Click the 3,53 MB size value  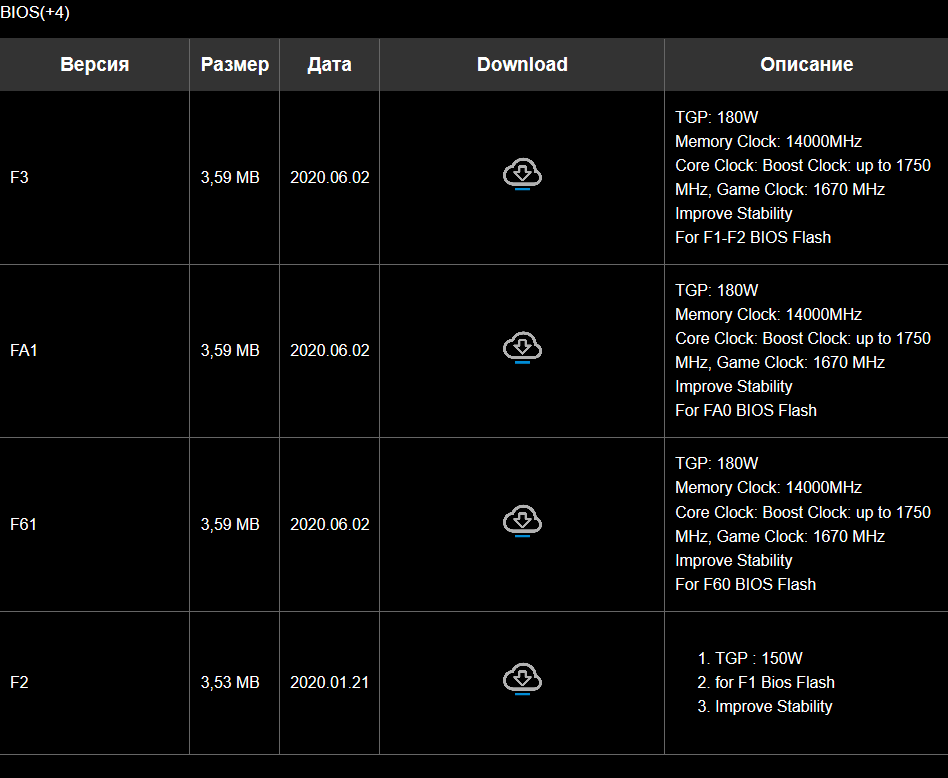[230, 682]
